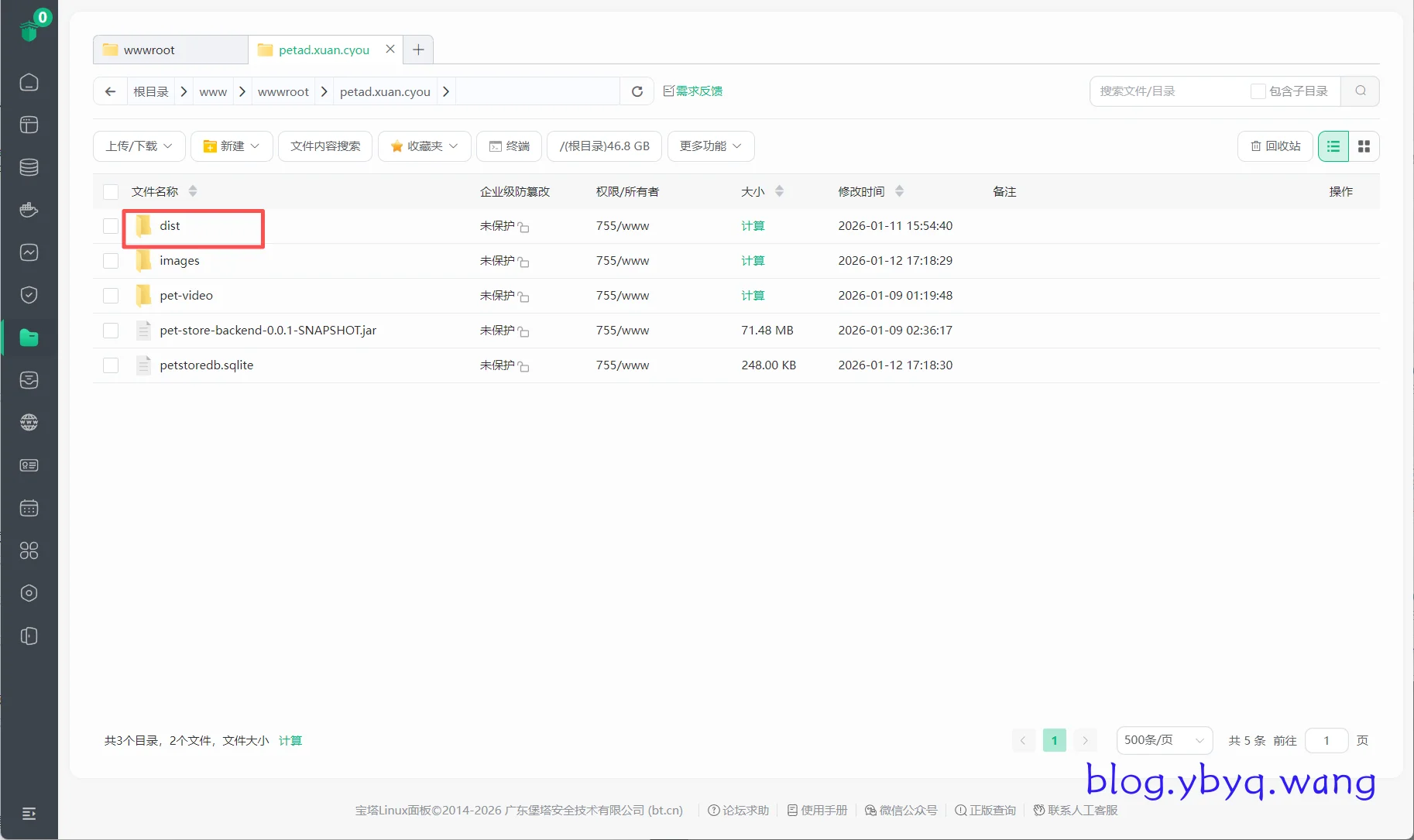
Task: Expand the upload/download dropdown
Action: point(139,146)
